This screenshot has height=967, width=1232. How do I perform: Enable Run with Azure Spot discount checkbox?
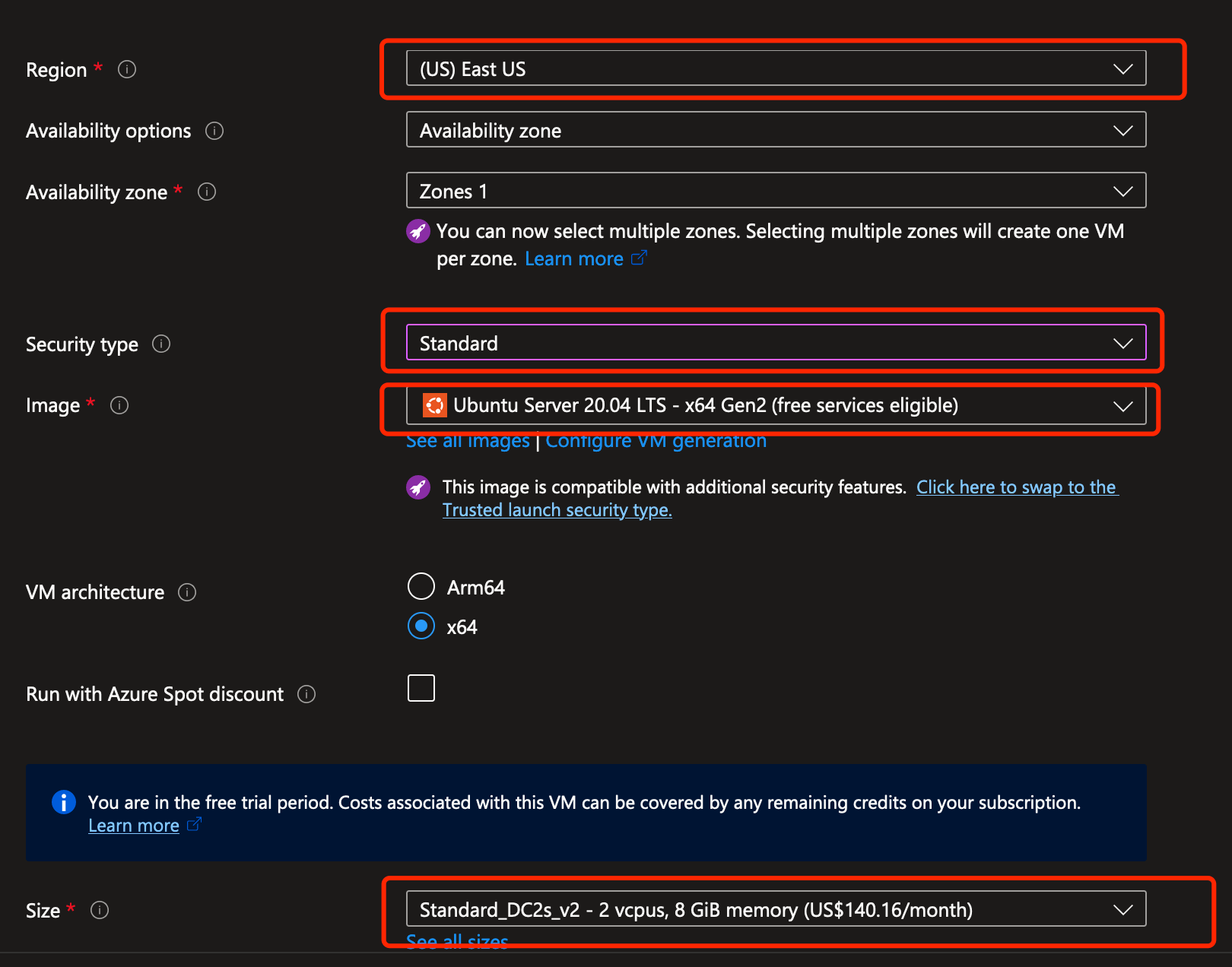(421, 688)
